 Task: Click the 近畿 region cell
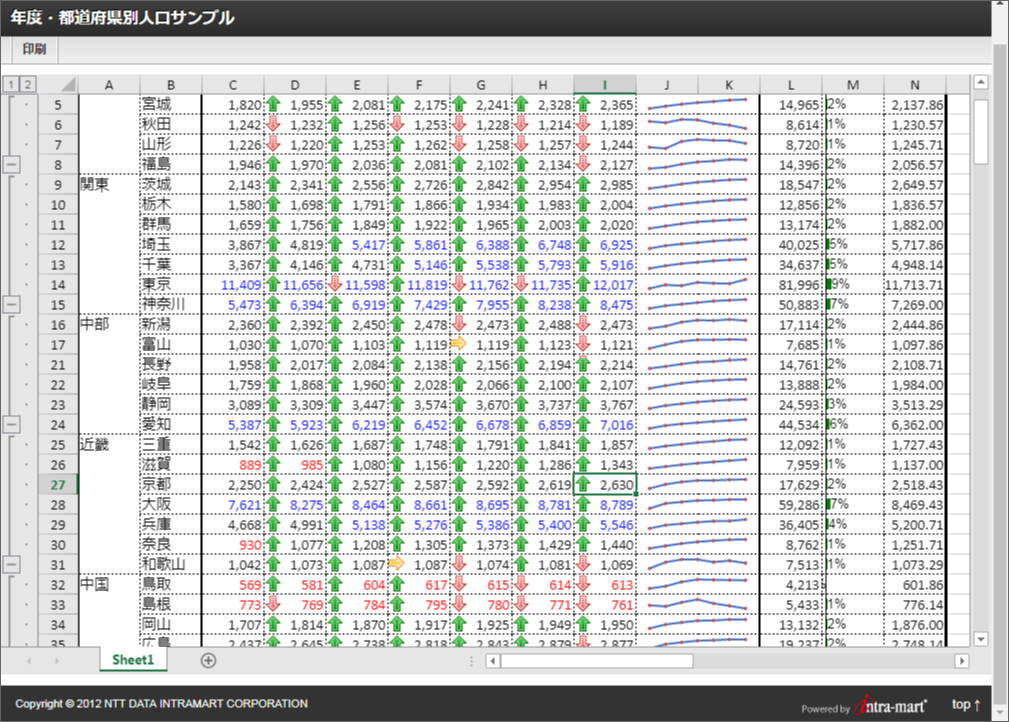109,445
